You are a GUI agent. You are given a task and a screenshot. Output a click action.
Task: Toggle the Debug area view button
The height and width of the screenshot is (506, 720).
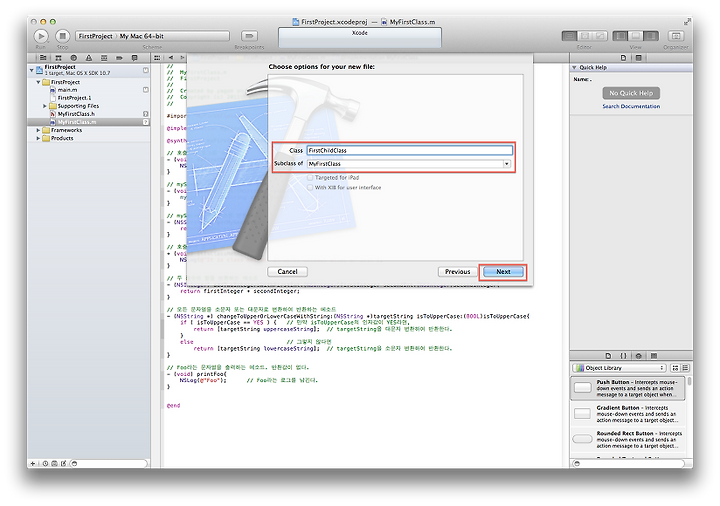pos(636,36)
